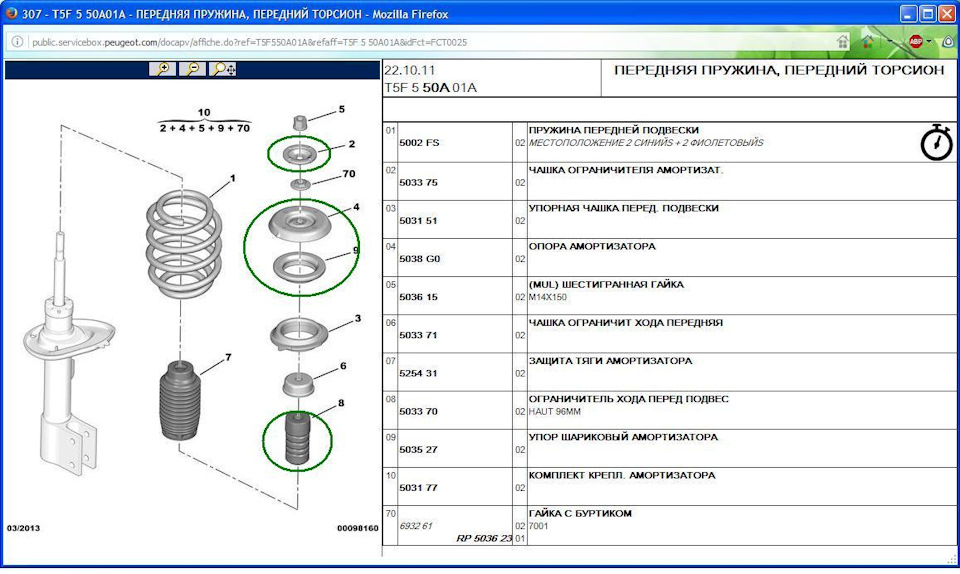
Task: Select part number 5254 31
Action: 418,373
